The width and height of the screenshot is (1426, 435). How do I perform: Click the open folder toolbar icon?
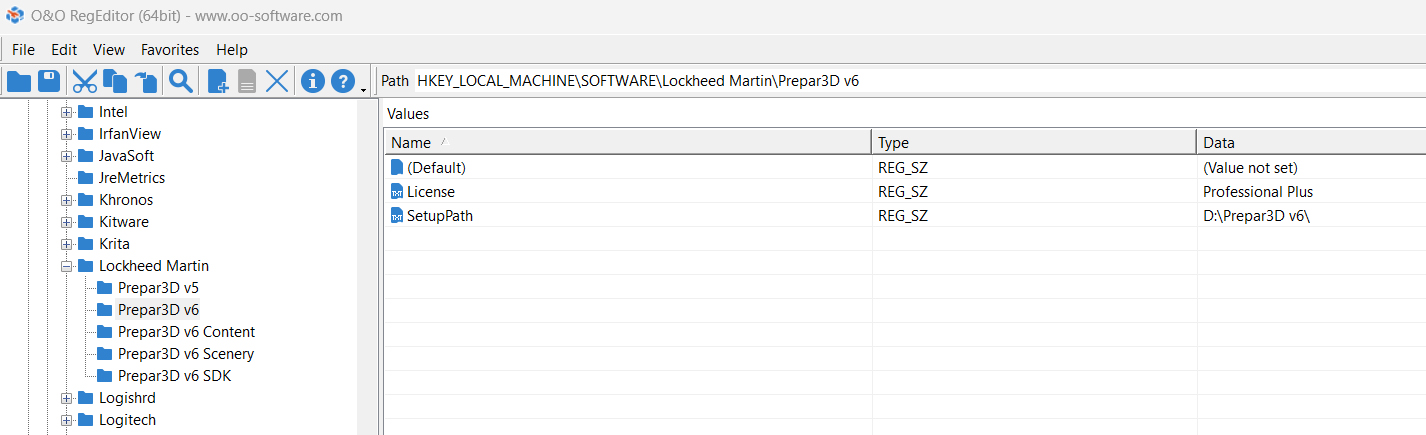pyautogui.click(x=19, y=81)
